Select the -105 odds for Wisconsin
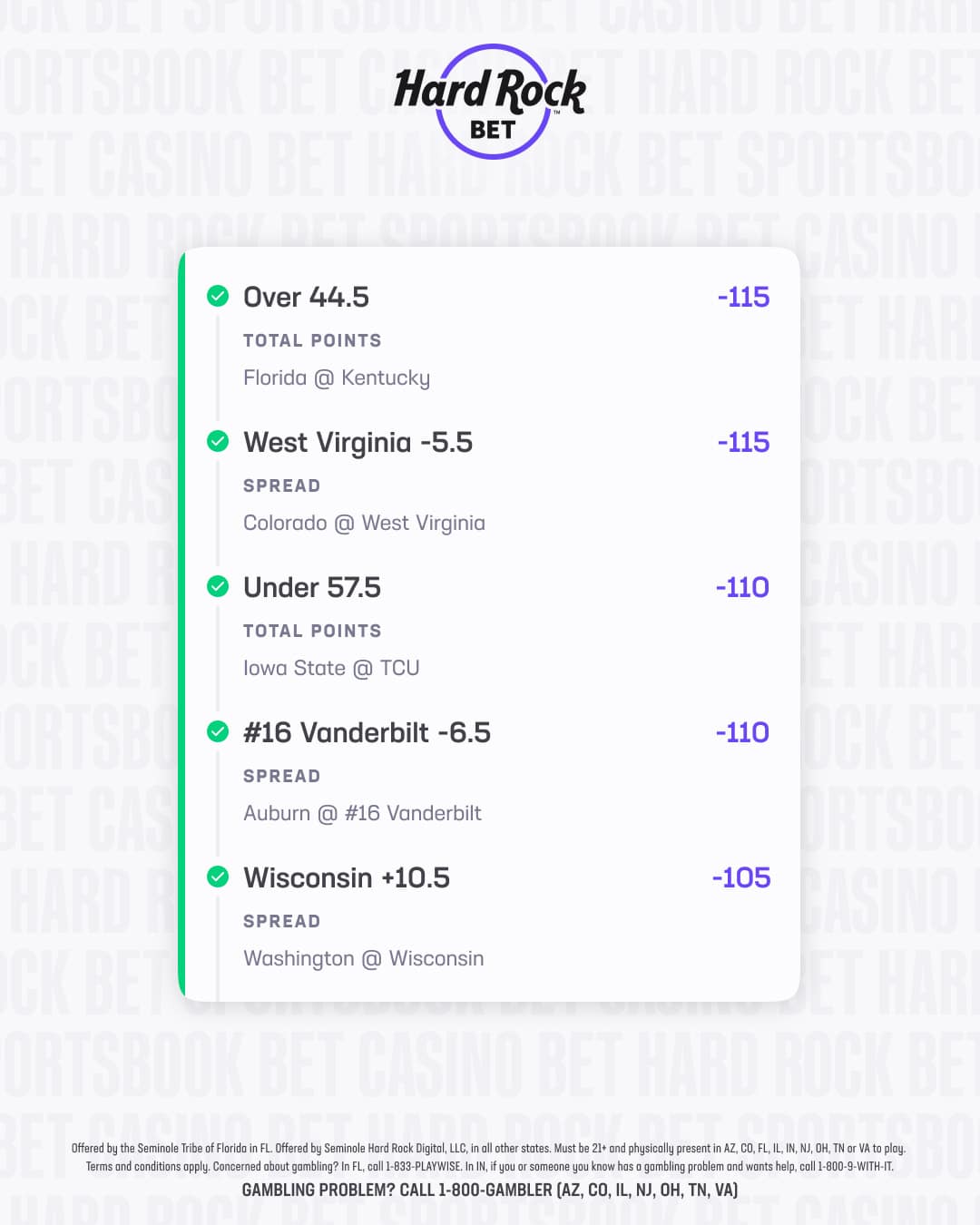Image resolution: width=980 pixels, height=1225 pixels. (741, 877)
